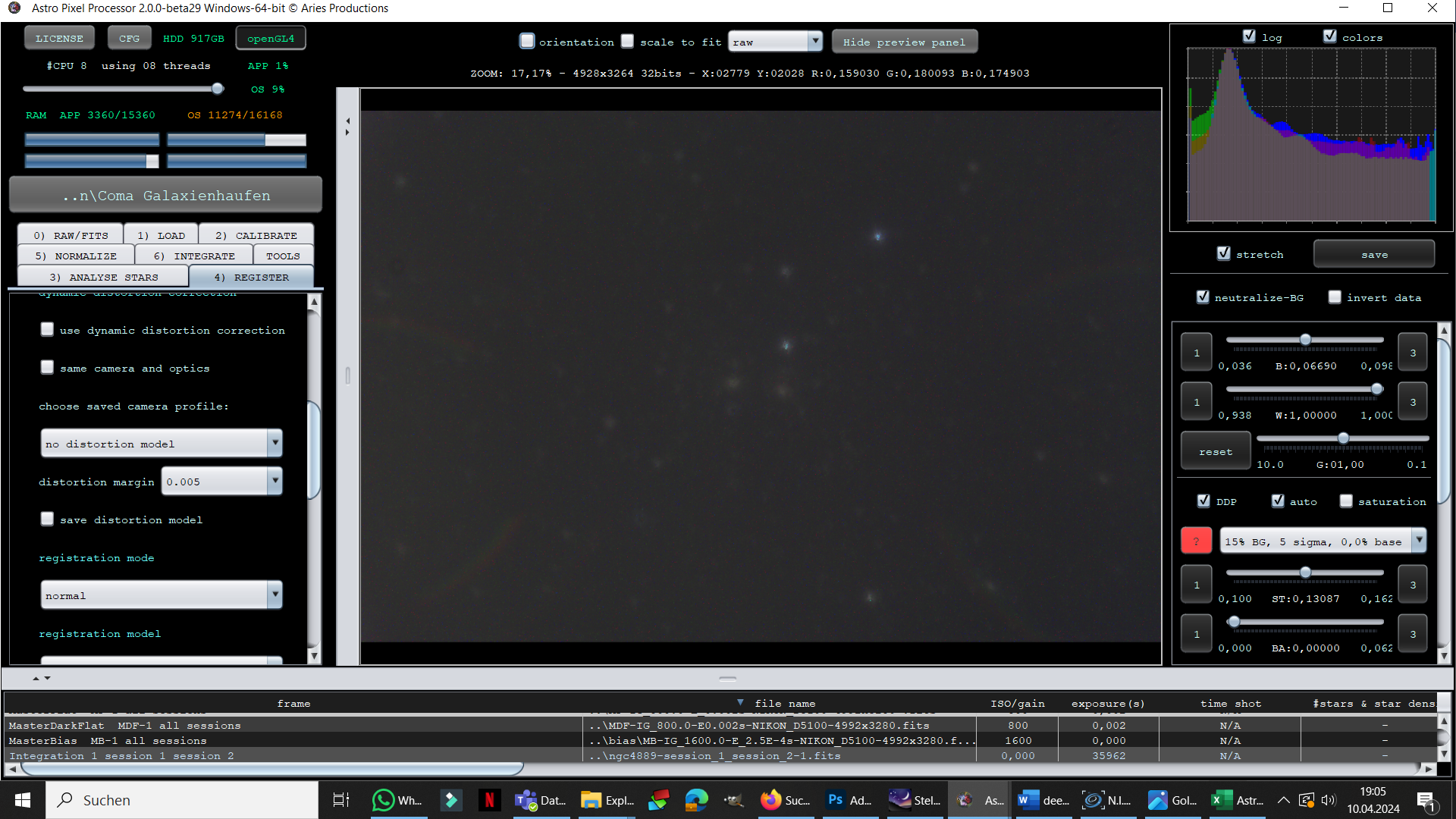Enable use dynamic distortion correction
1456x819 pixels.
coord(47,329)
